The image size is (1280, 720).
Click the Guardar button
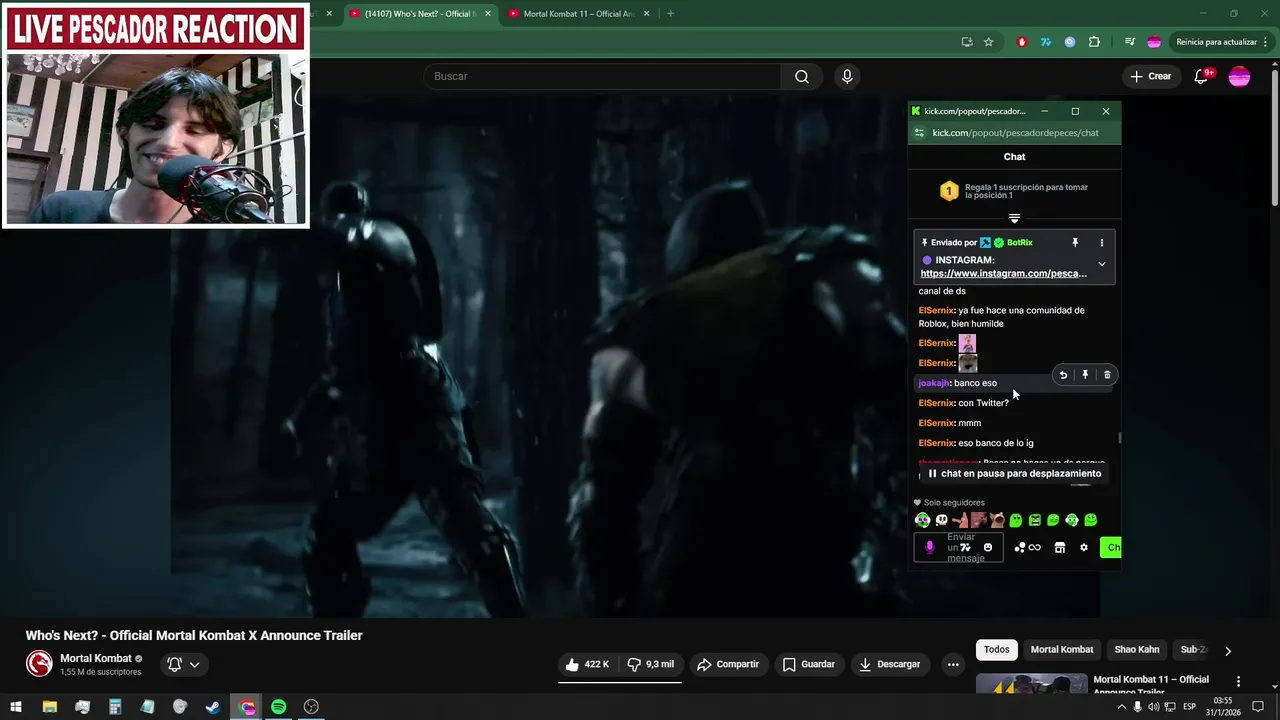808,664
